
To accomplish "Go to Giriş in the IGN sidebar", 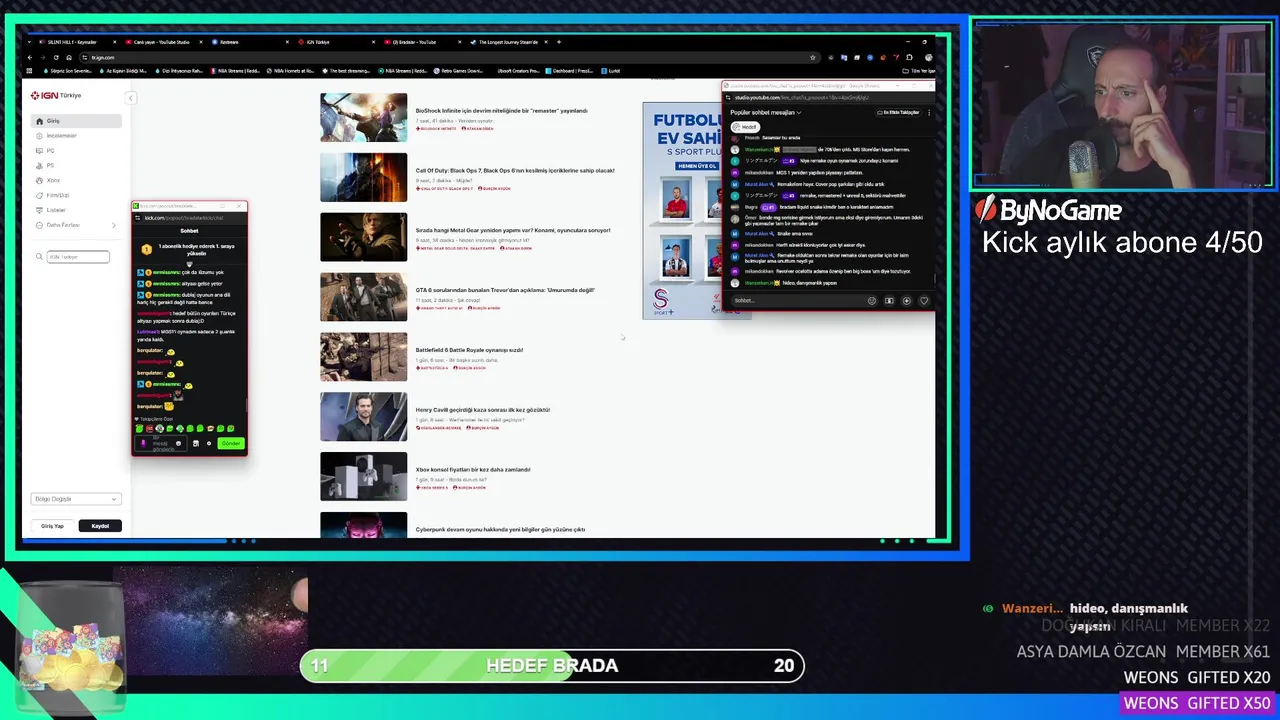I will 77,121.
